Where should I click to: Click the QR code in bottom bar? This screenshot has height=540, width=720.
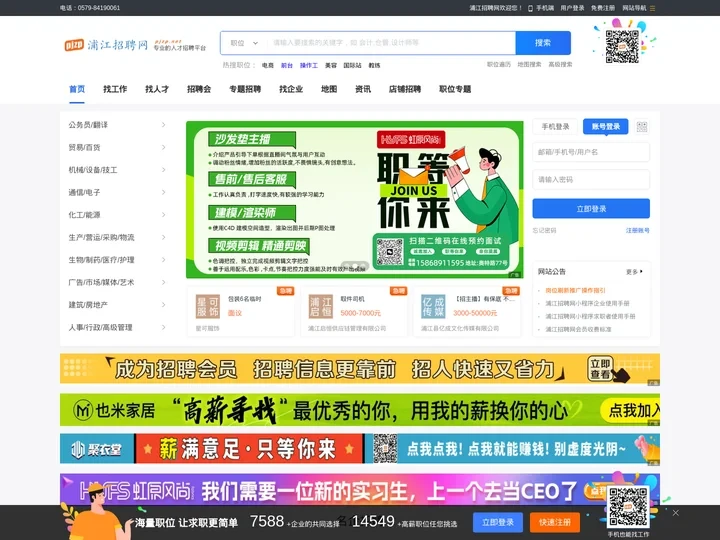628,506
